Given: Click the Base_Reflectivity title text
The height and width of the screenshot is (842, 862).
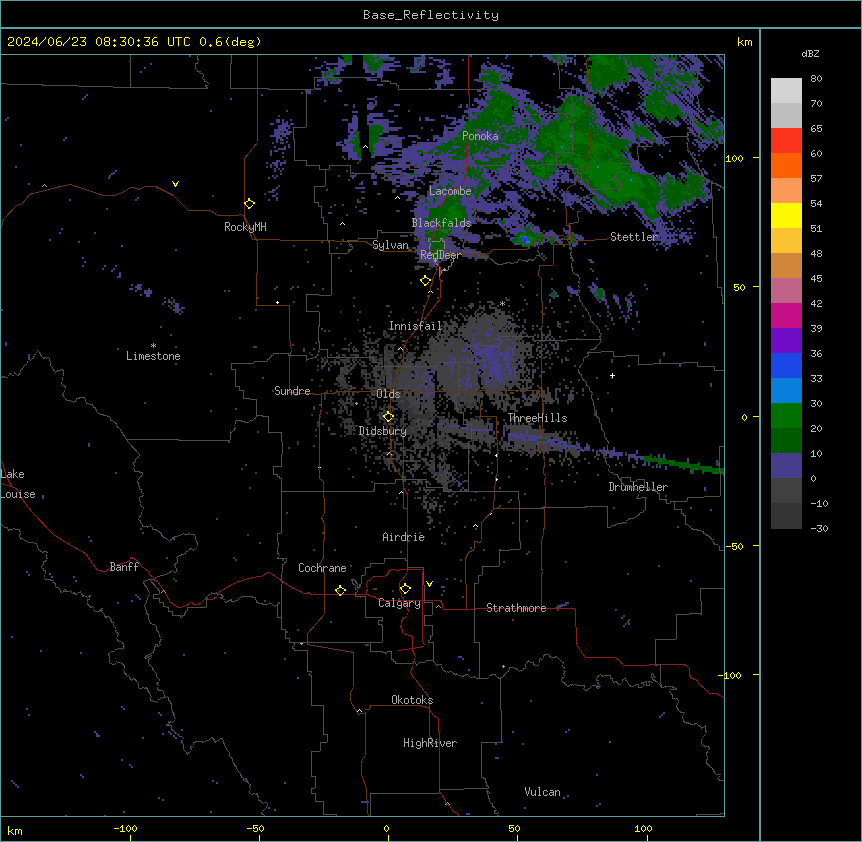Looking at the screenshot, I should click(x=431, y=15).
